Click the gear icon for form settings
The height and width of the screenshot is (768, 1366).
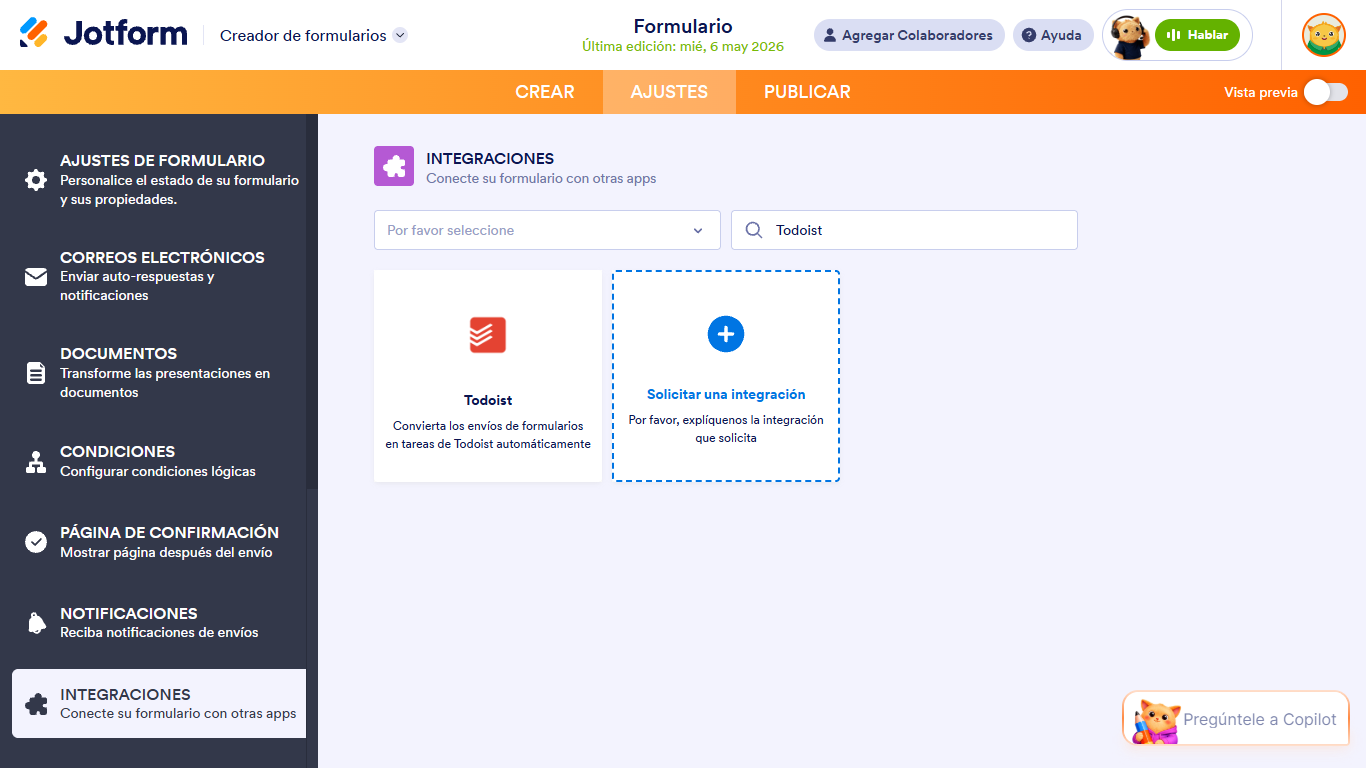pyautogui.click(x=36, y=180)
